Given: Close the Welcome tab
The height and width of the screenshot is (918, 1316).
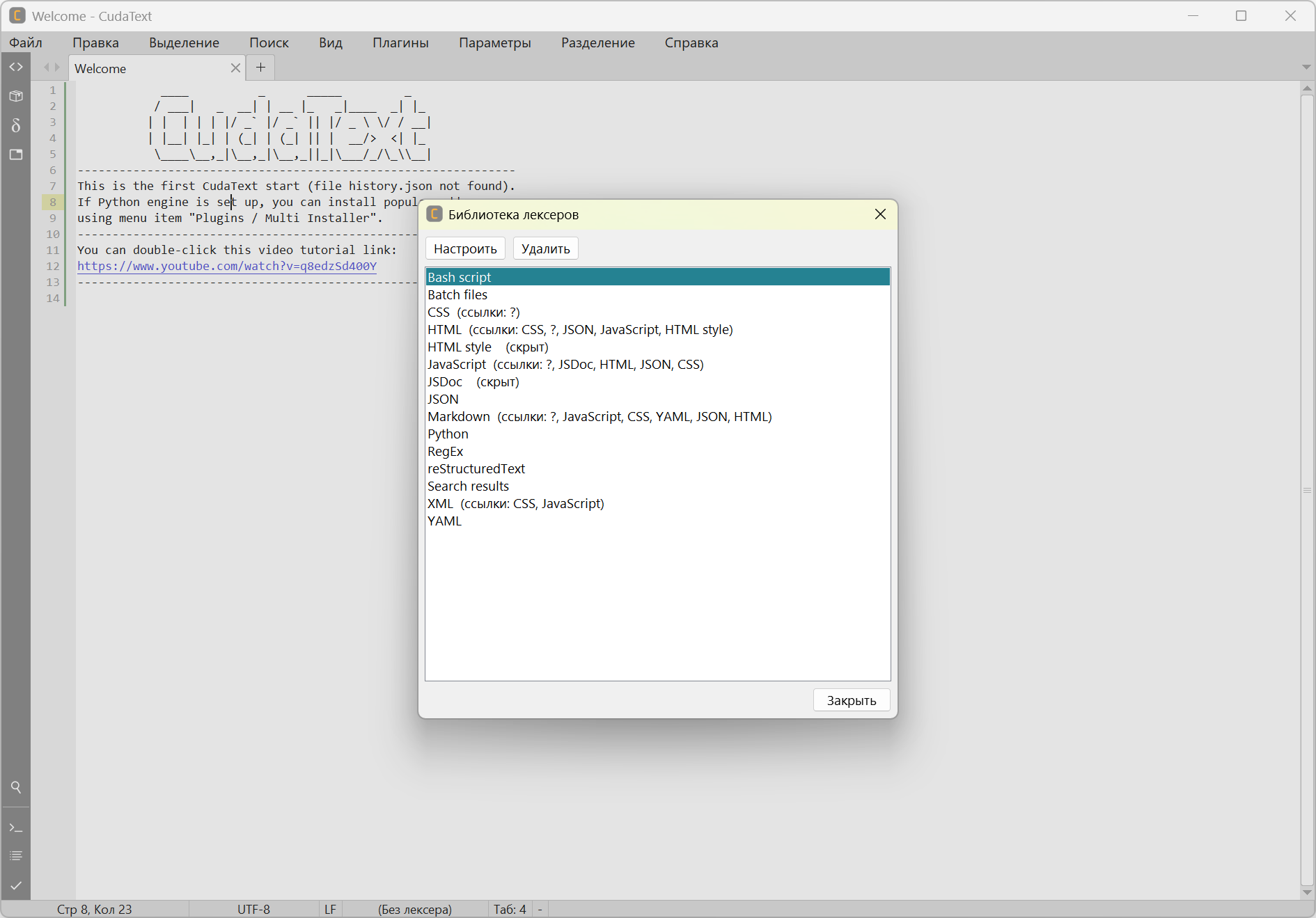Looking at the screenshot, I should click(x=235, y=68).
